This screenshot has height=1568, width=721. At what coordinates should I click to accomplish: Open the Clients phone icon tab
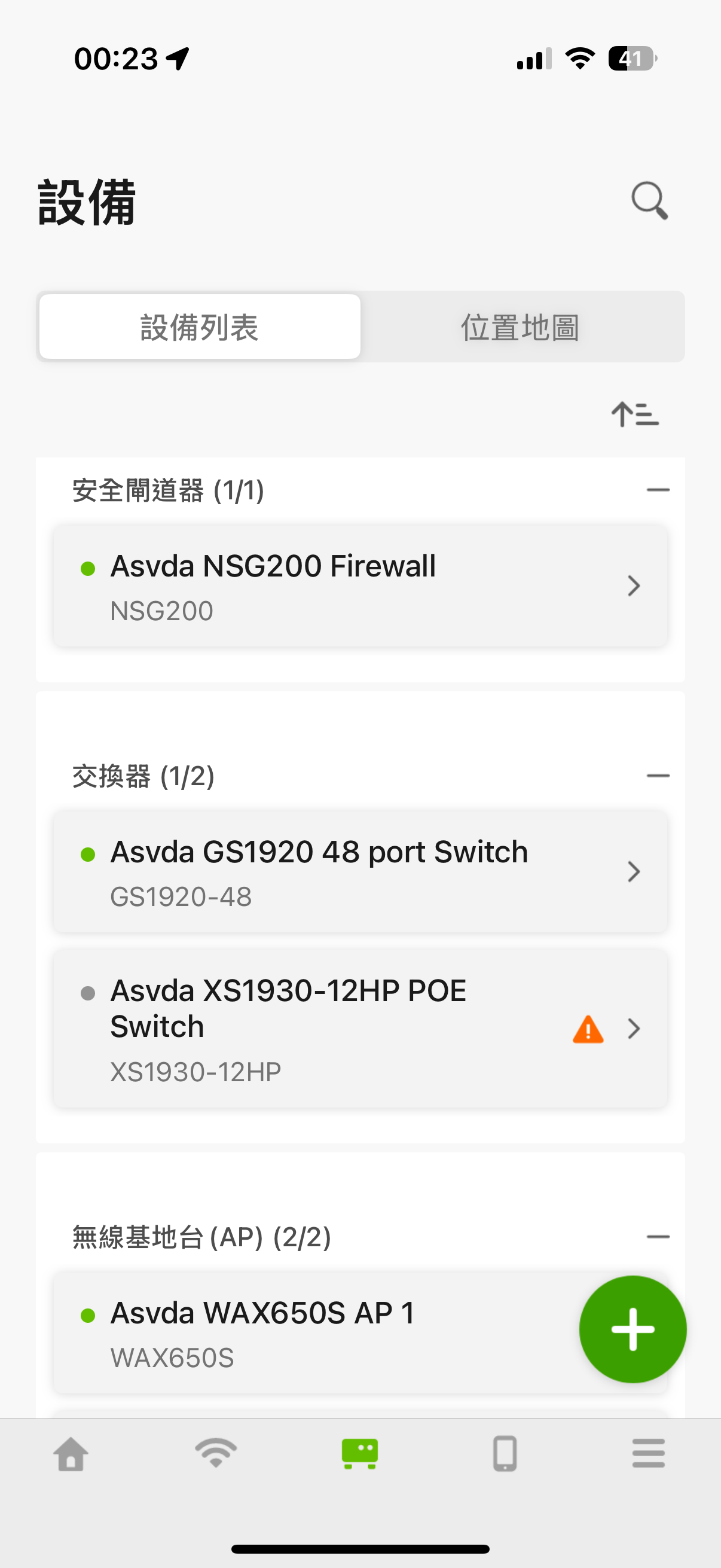coord(505,1454)
